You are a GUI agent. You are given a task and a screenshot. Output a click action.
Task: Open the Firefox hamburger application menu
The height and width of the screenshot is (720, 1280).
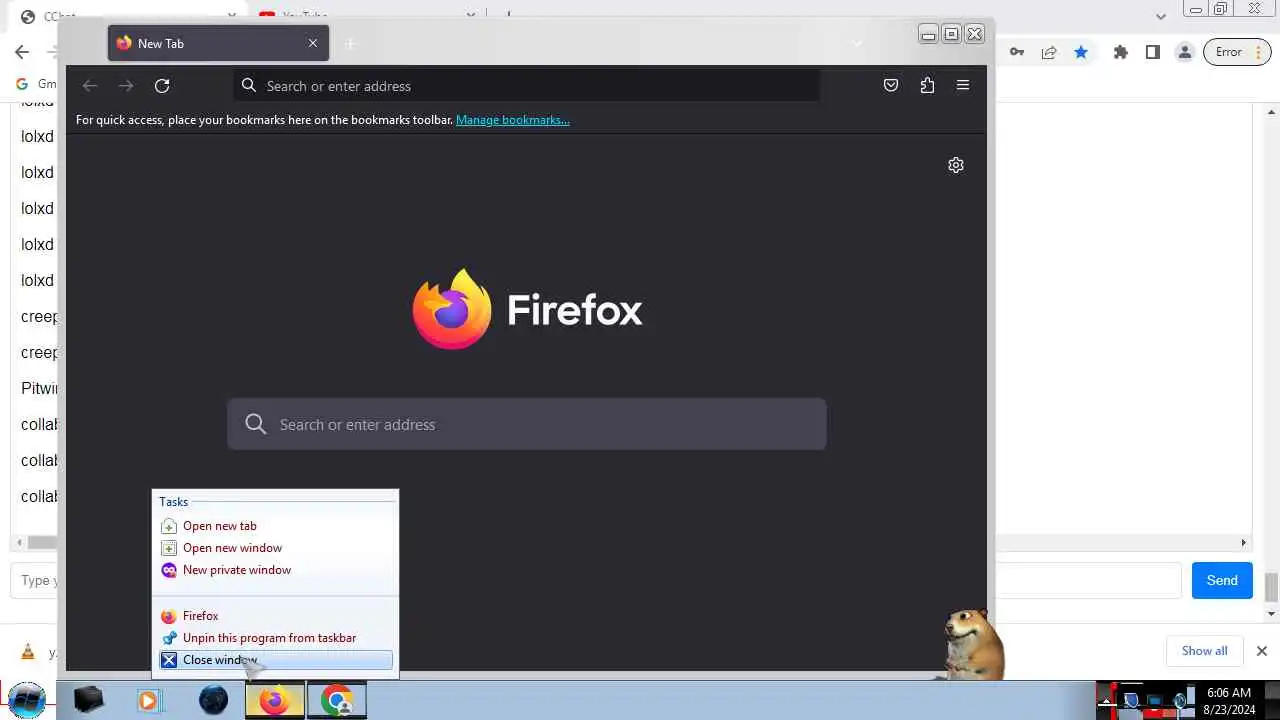[963, 86]
